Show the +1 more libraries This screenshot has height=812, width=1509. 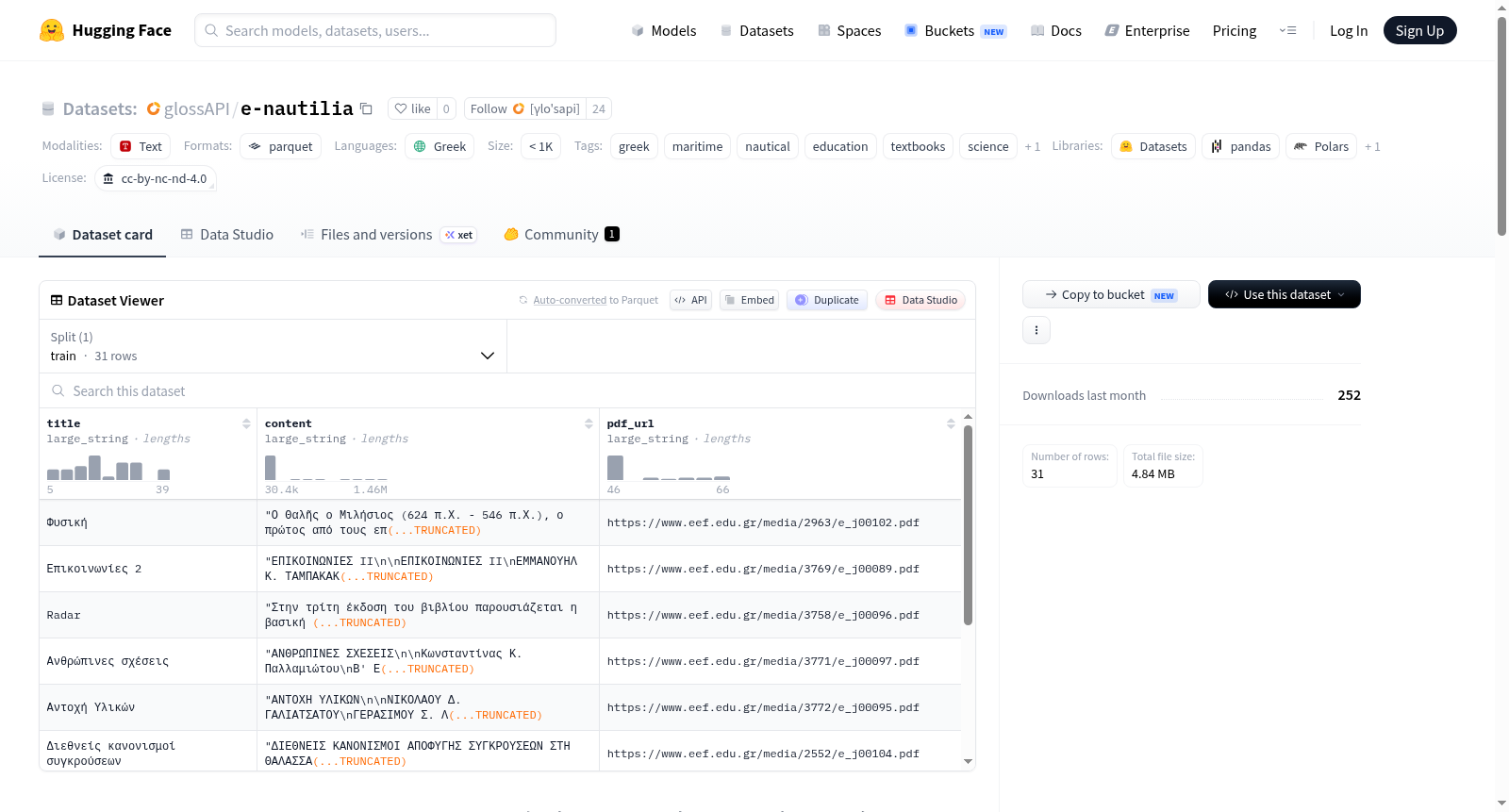[1372, 146]
